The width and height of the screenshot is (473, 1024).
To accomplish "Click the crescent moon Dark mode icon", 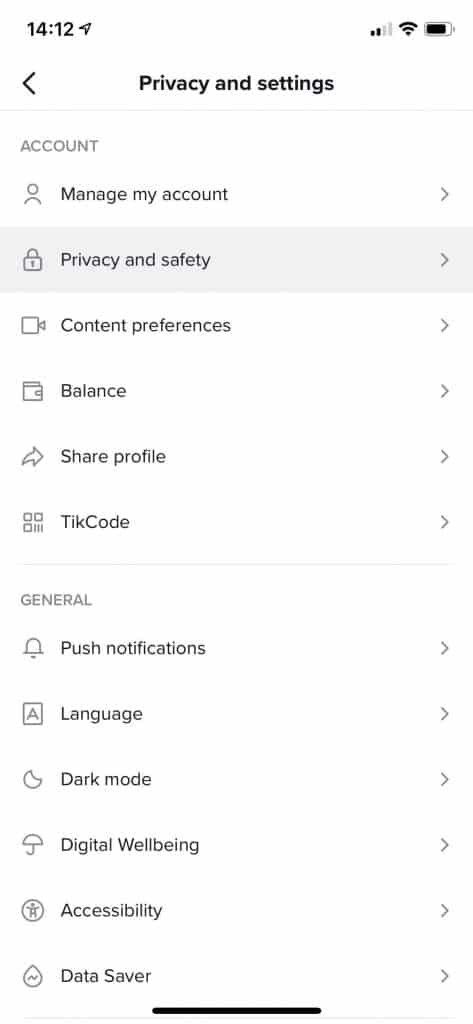I will point(33,779).
